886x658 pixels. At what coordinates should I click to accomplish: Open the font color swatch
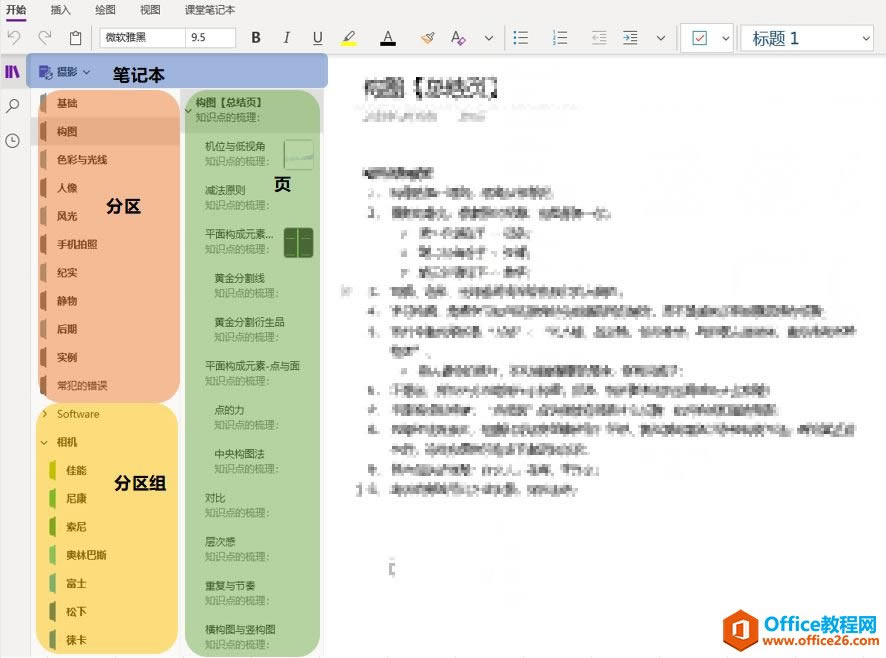click(387, 37)
